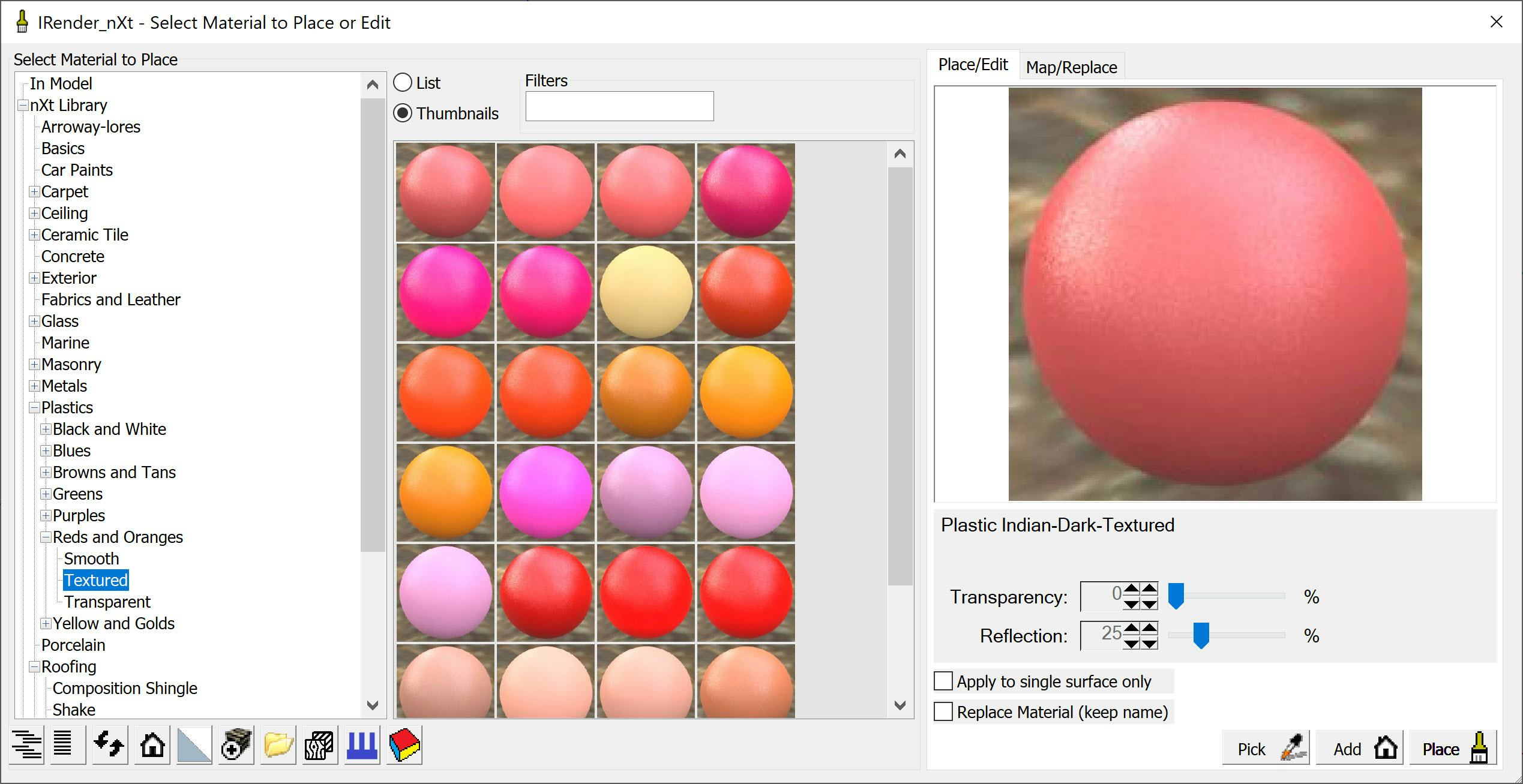Click the colored box material wizard icon
Screen dimensions: 1523x784
[x=403, y=746]
